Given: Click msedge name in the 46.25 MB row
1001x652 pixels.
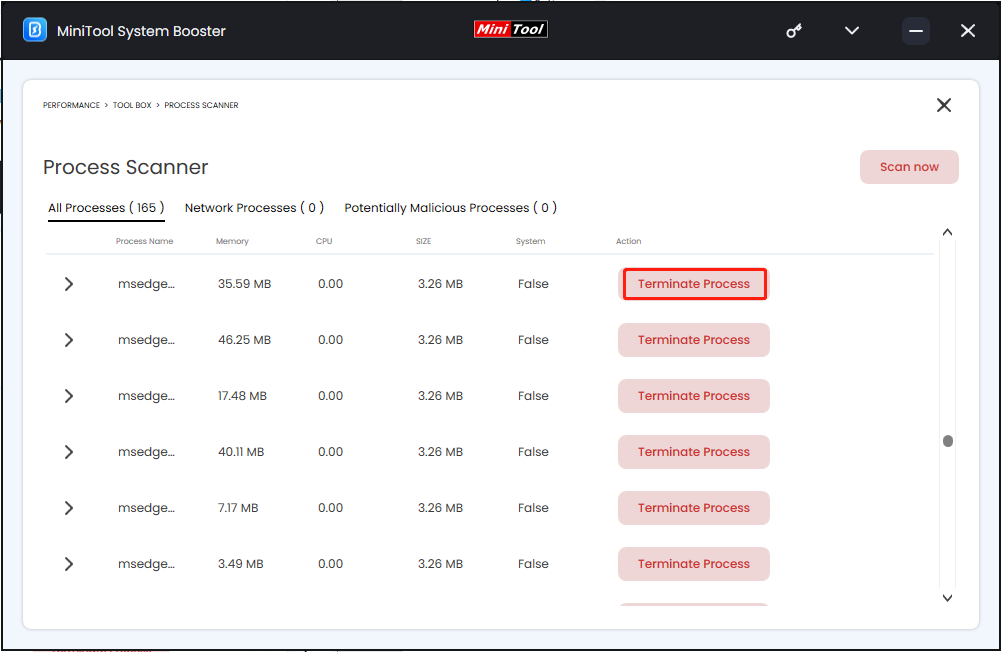Looking at the screenshot, I should 146,340.
